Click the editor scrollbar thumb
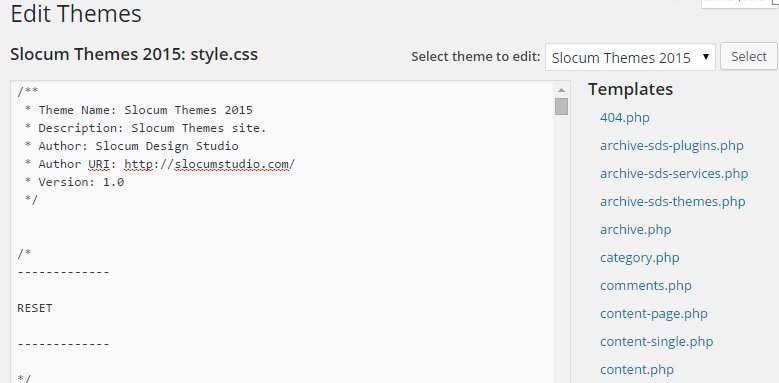This screenshot has width=779, height=383. [x=561, y=106]
